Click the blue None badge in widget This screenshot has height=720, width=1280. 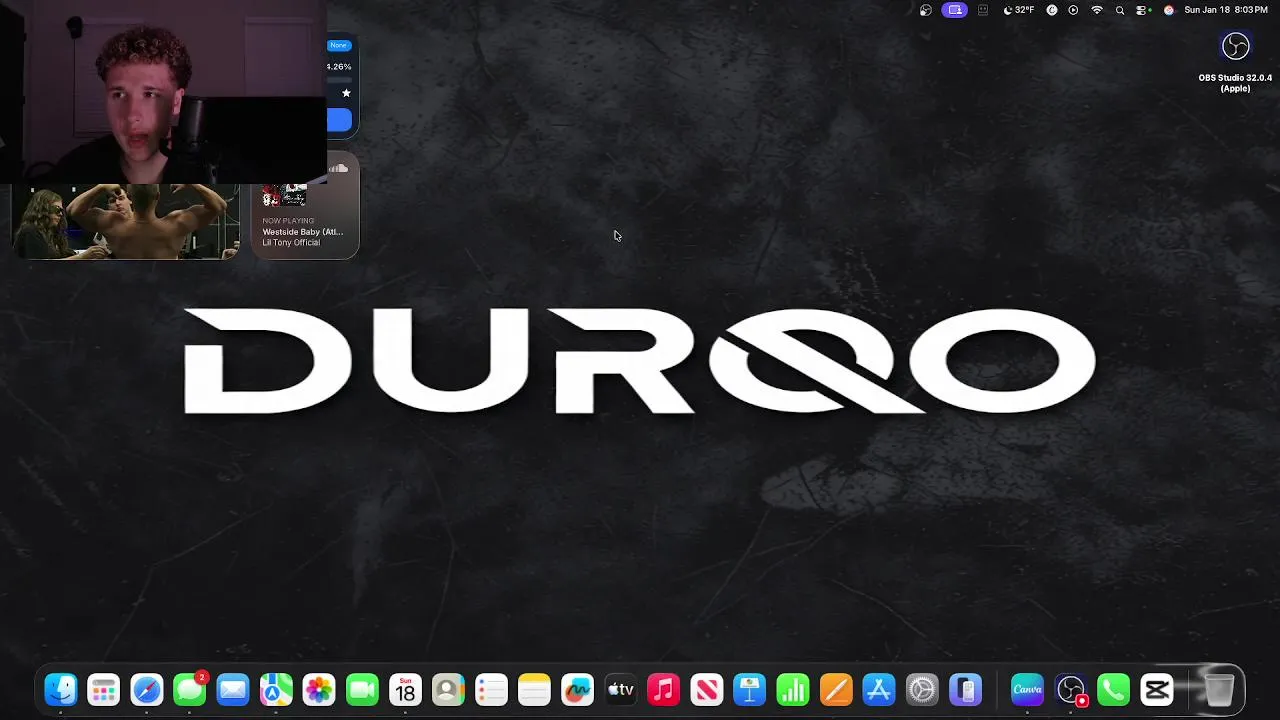point(339,46)
